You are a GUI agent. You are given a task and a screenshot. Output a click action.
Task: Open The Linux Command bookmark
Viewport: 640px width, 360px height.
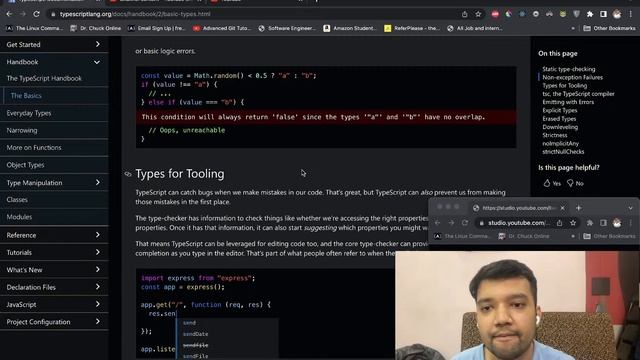coord(35,28)
